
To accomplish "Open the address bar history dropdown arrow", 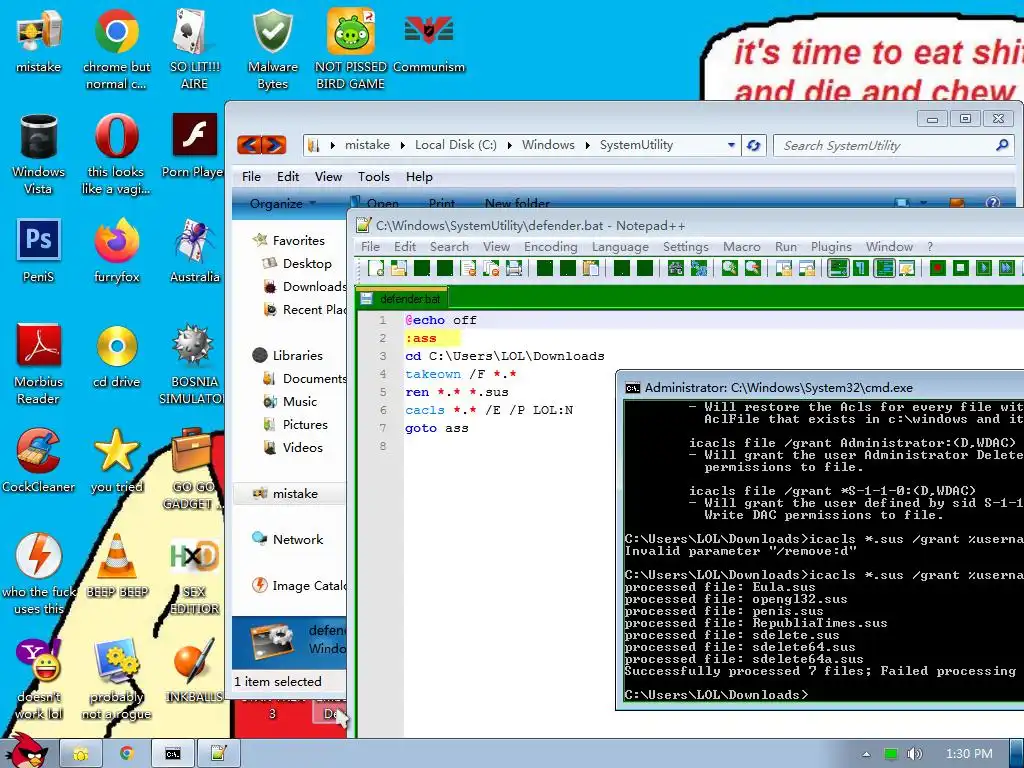I will pyautogui.click(x=731, y=145).
